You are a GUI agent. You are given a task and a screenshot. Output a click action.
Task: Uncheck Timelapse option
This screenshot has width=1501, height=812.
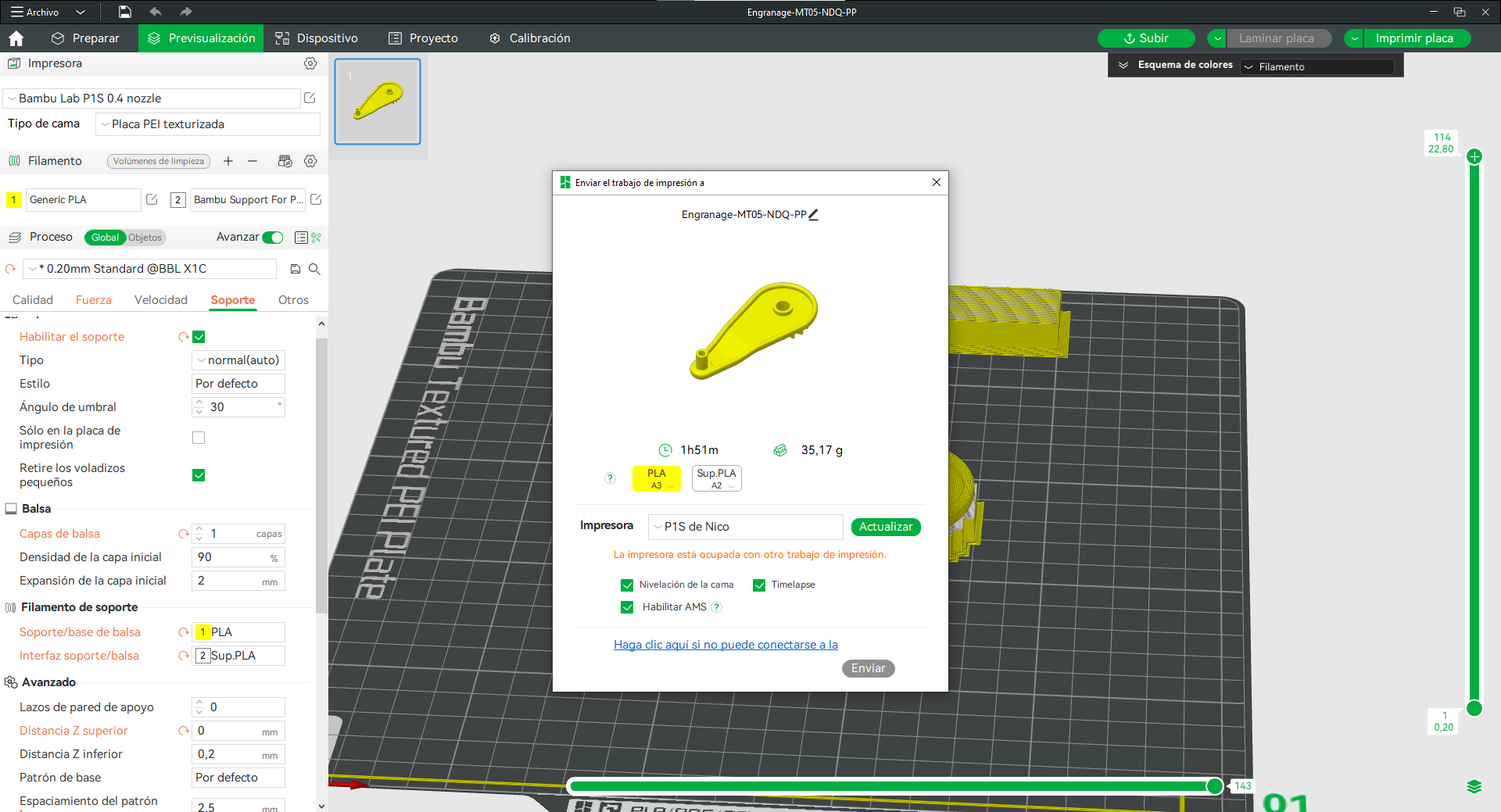tap(759, 585)
